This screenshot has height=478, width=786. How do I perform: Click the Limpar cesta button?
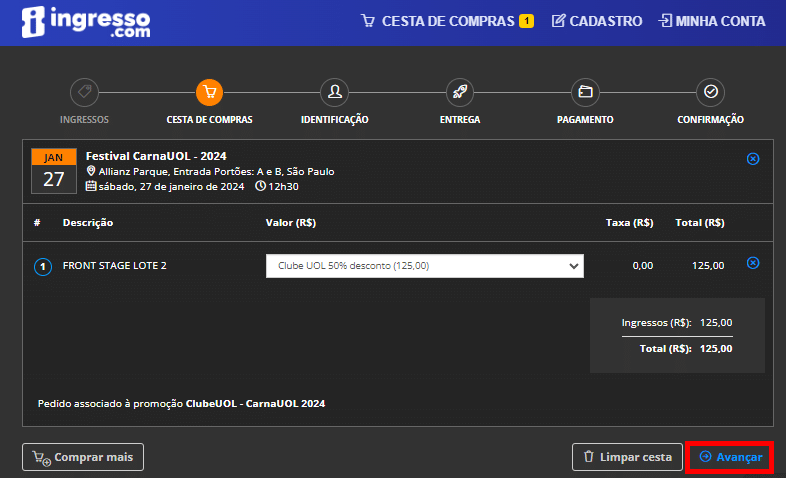click(627, 457)
